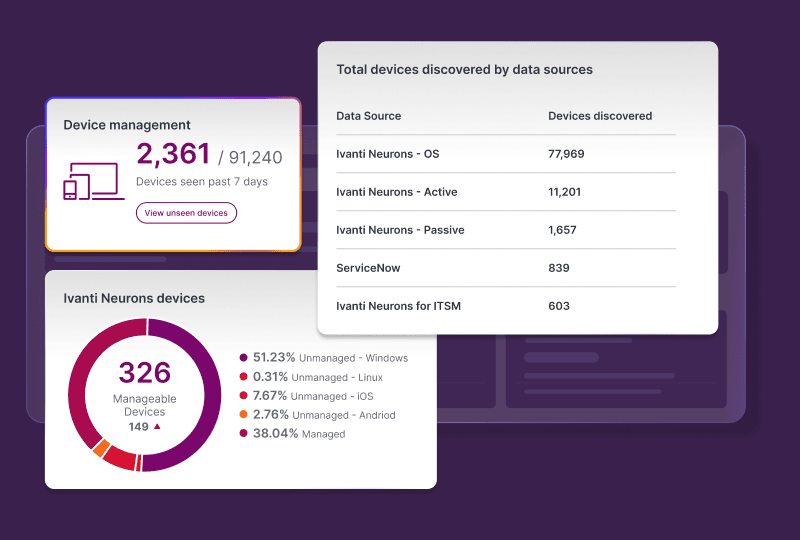Click the View unseen devices button
Viewport: 800px width, 540px height.
[x=186, y=213]
